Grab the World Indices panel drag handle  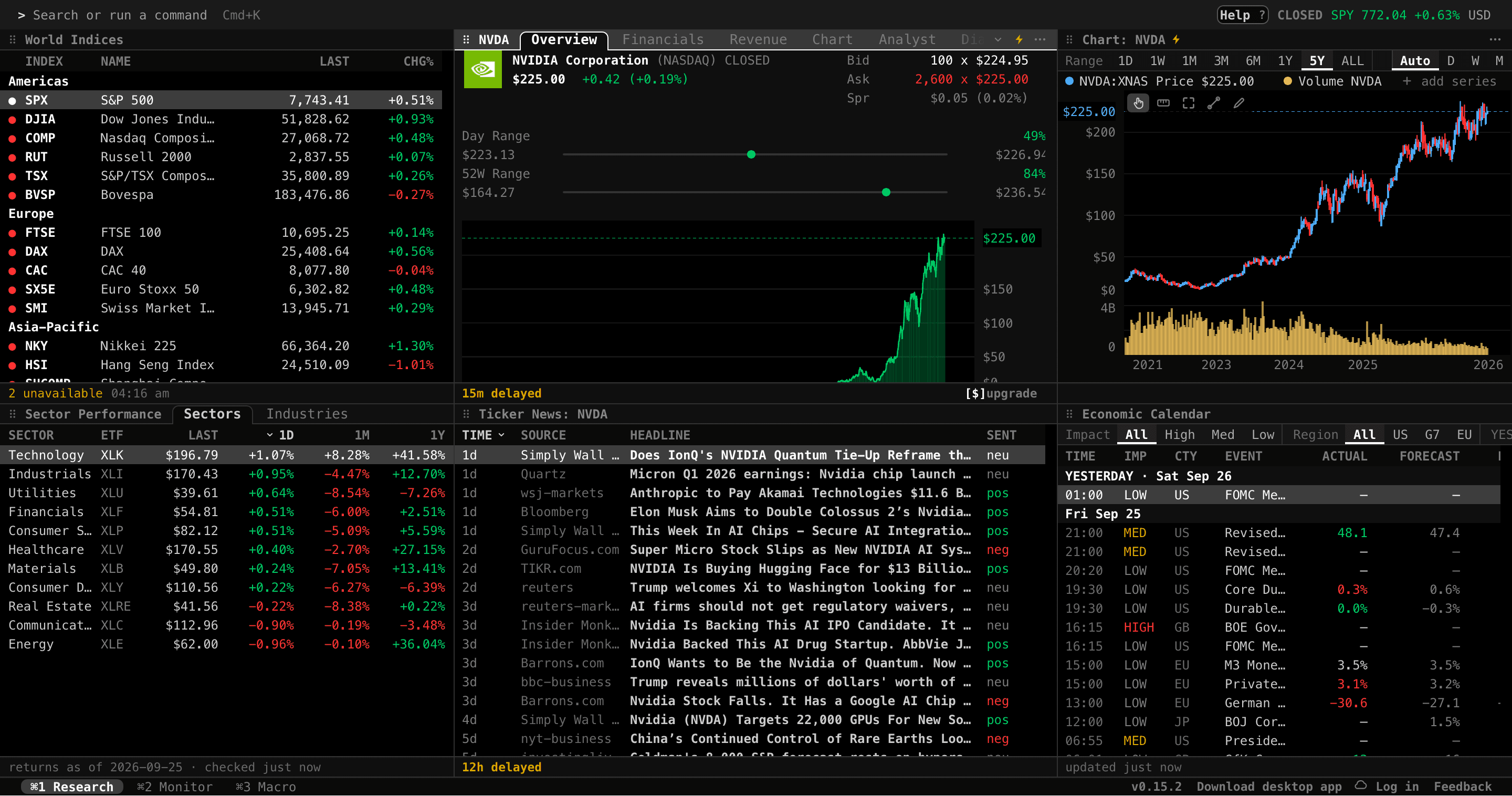12,39
